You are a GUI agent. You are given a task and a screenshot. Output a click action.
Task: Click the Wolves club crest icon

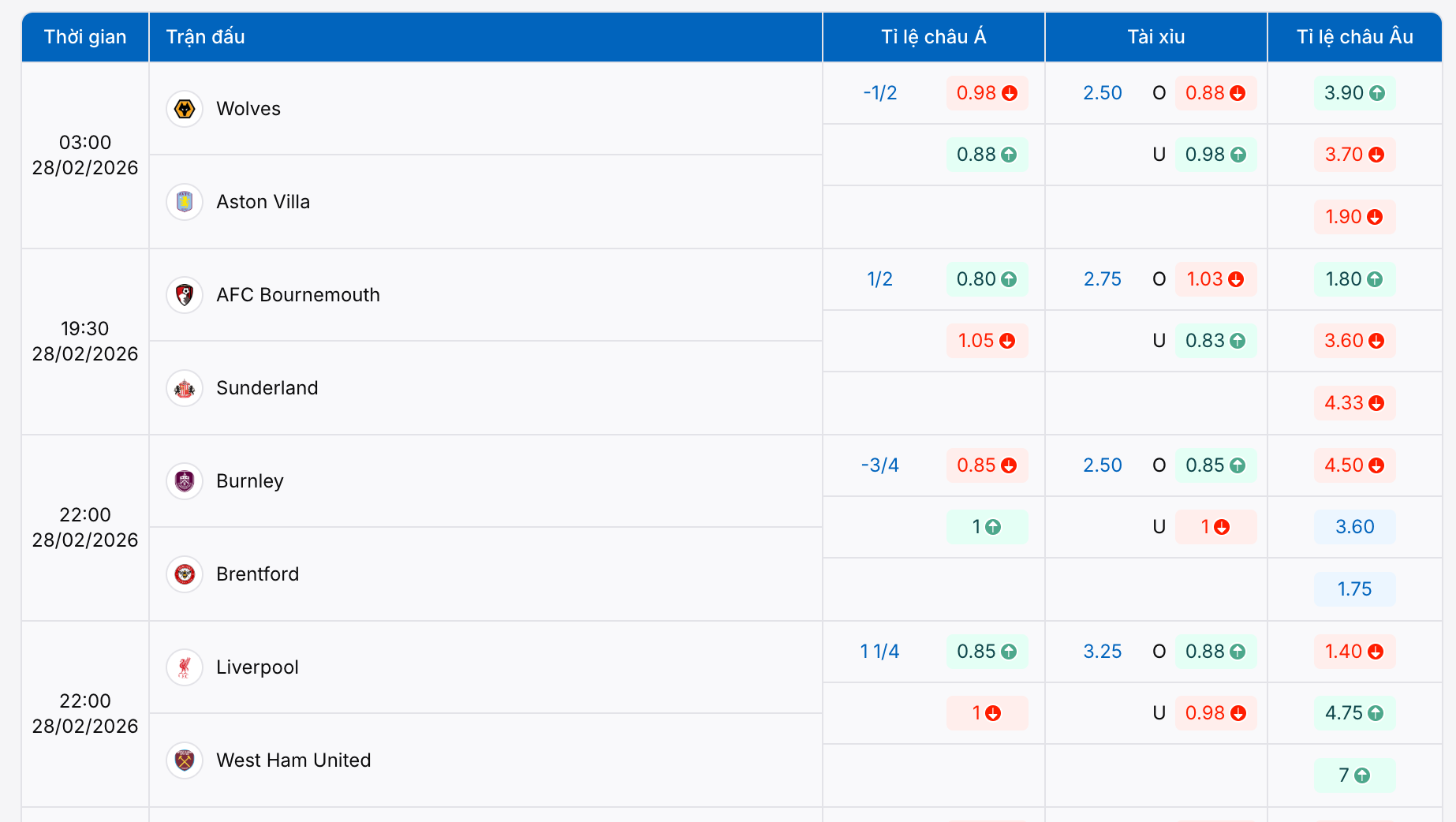click(185, 109)
